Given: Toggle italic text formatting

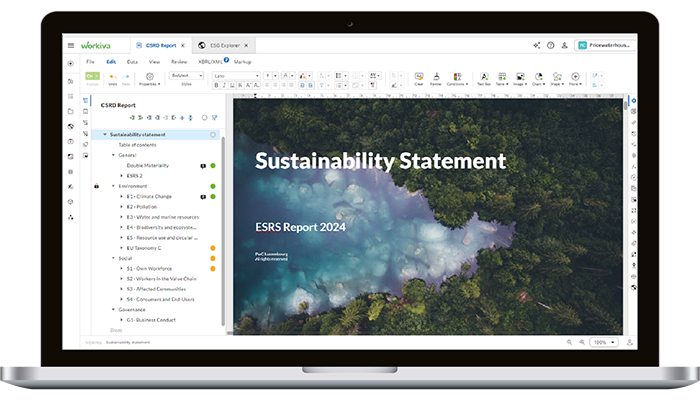Looking at the screenshot, I should click(x=225, y=87).
